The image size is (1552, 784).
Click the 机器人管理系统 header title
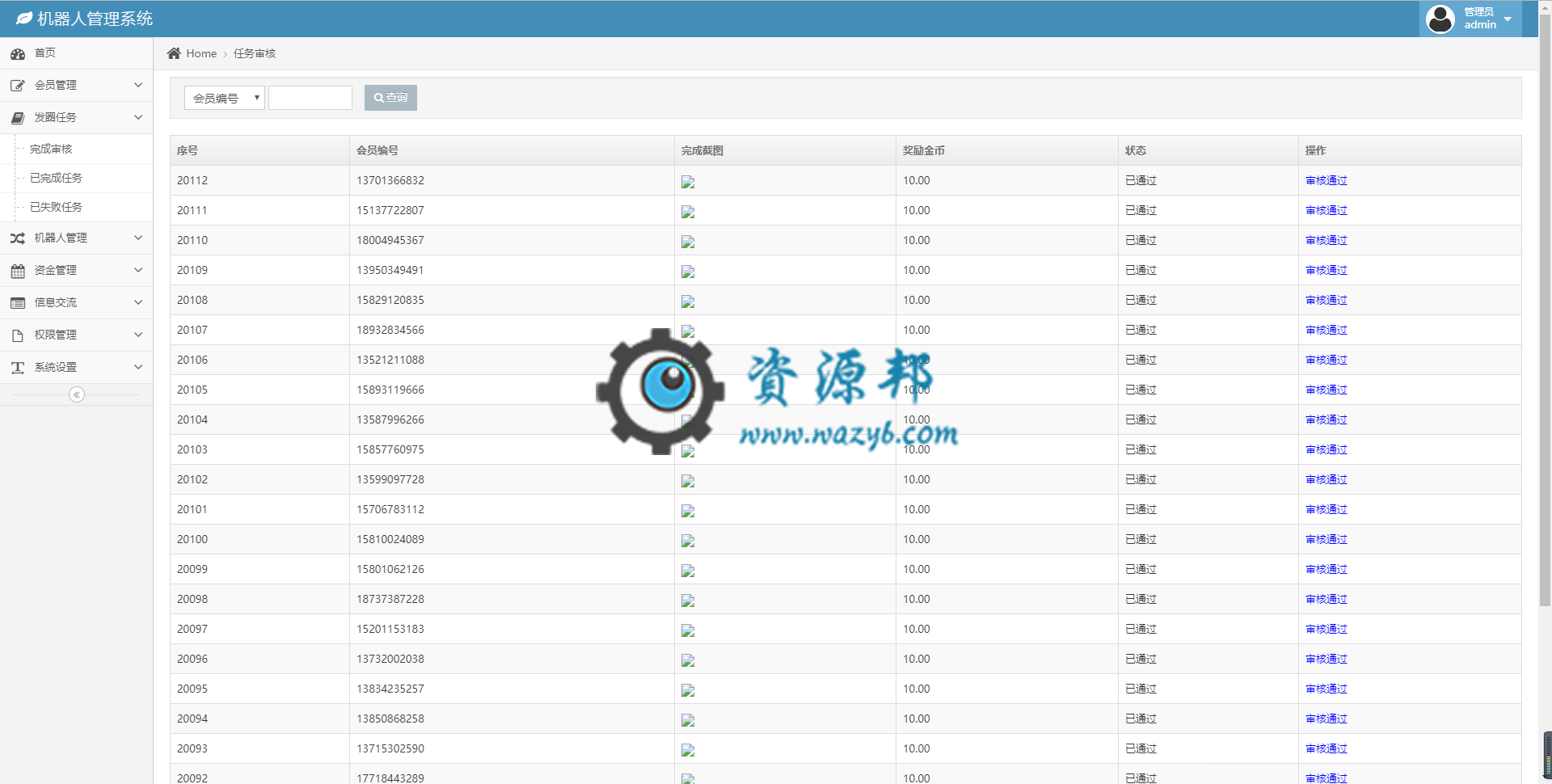[95, 19]
